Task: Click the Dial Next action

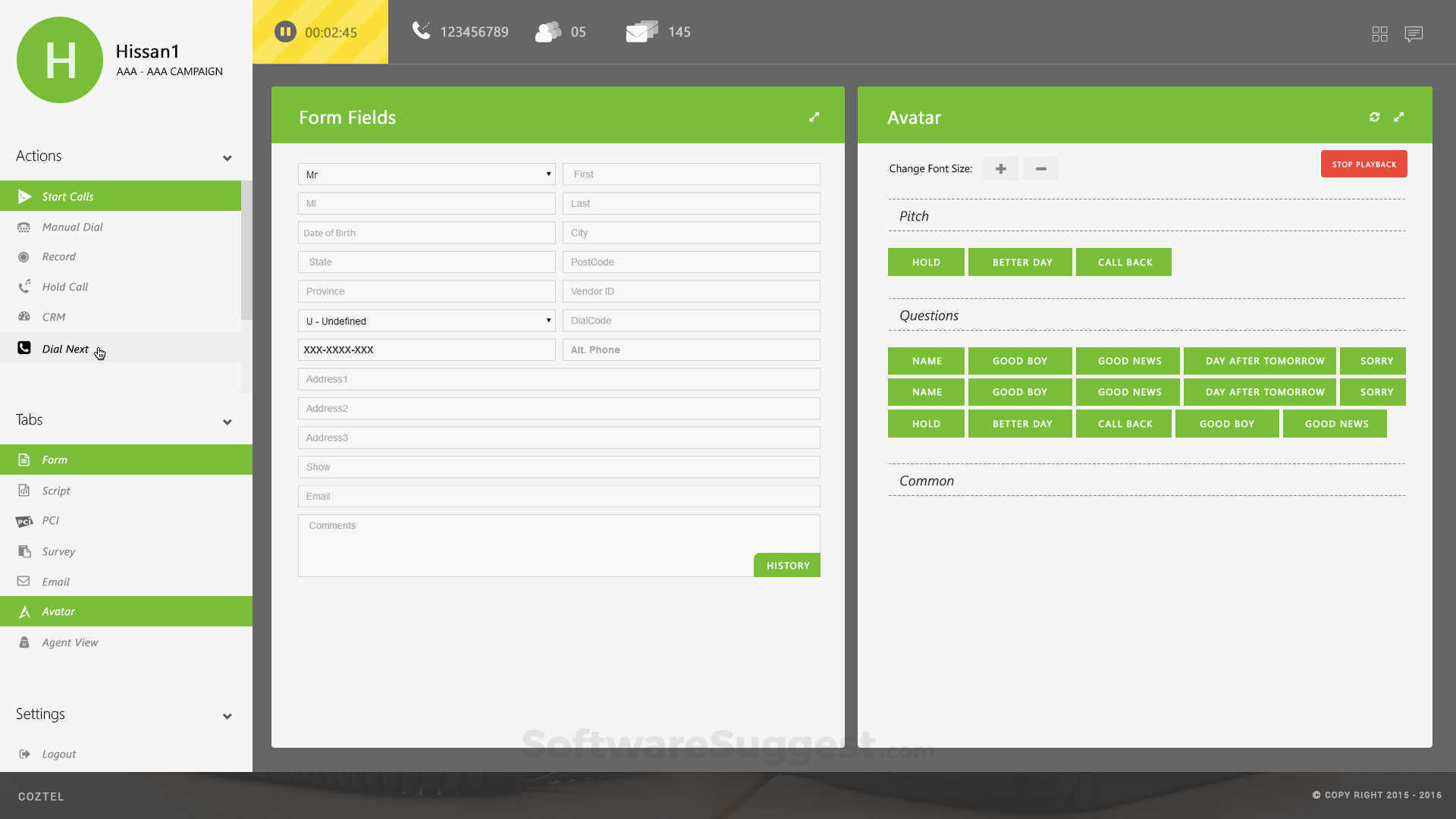Action: pyautogui.click(x=64, y=349)
